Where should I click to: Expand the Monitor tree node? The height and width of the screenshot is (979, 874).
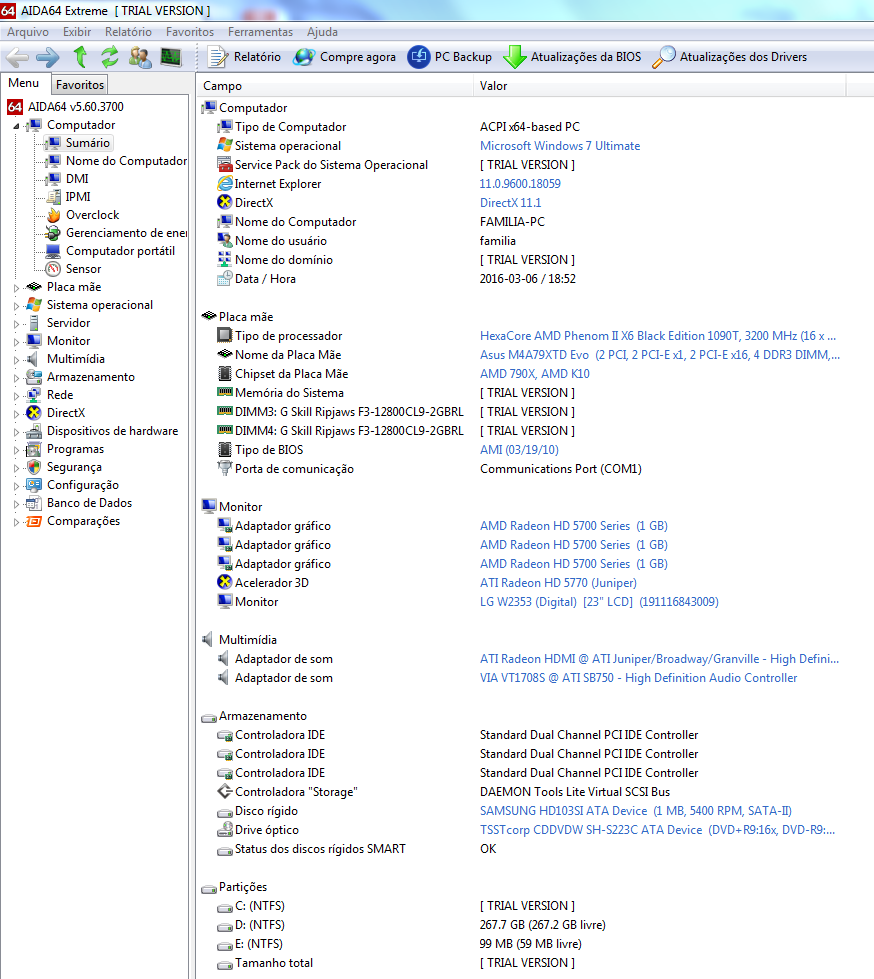[x=17, y=342]
